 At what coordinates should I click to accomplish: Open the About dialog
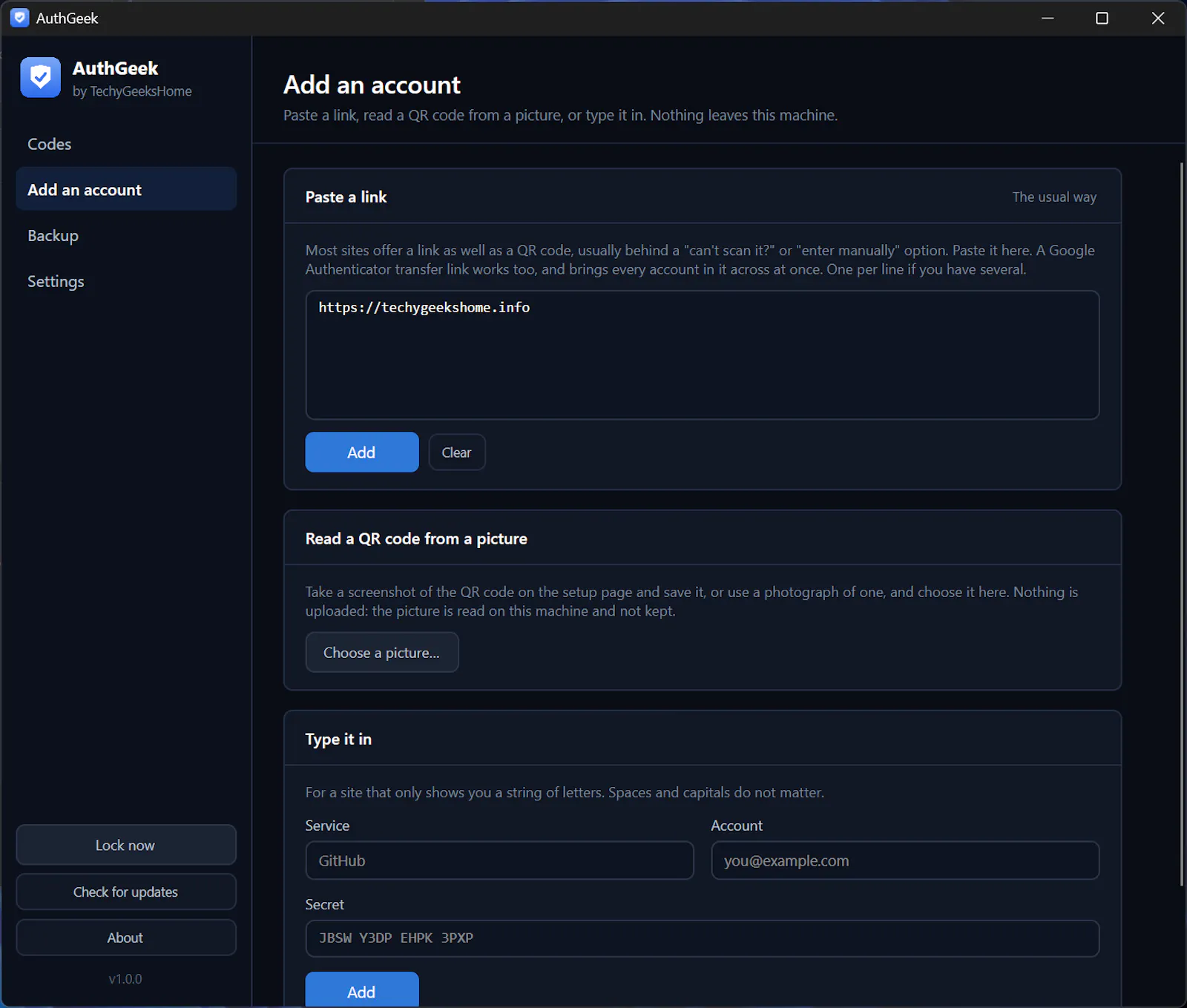click(x=126, y=938)
